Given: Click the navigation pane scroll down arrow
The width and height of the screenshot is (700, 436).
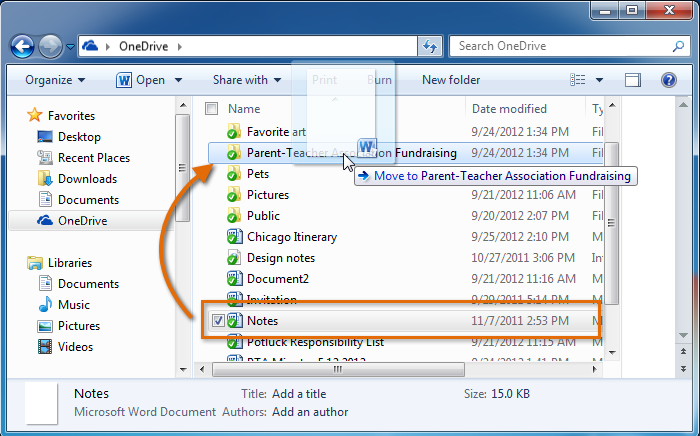Looking at the screenshot, I should (183, 370).
